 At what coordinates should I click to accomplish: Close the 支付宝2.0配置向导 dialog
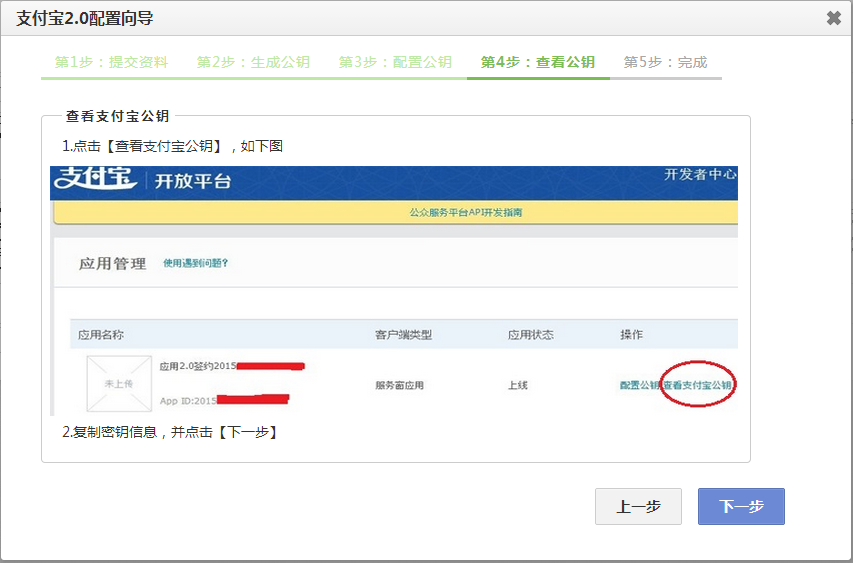point(833,18)
